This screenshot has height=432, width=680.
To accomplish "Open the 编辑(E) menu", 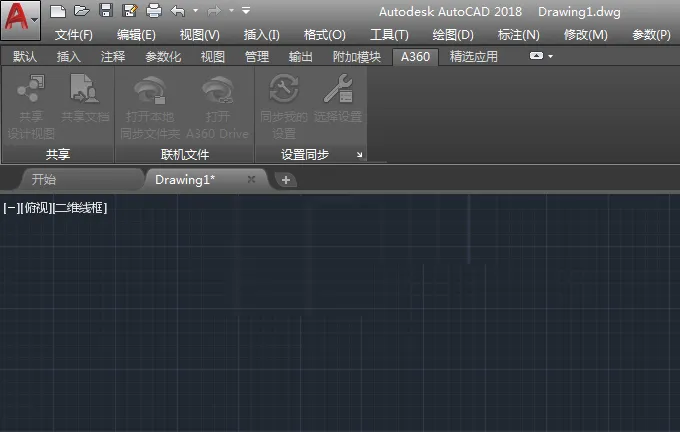I will pyautogui.click(x=136, y=35).
